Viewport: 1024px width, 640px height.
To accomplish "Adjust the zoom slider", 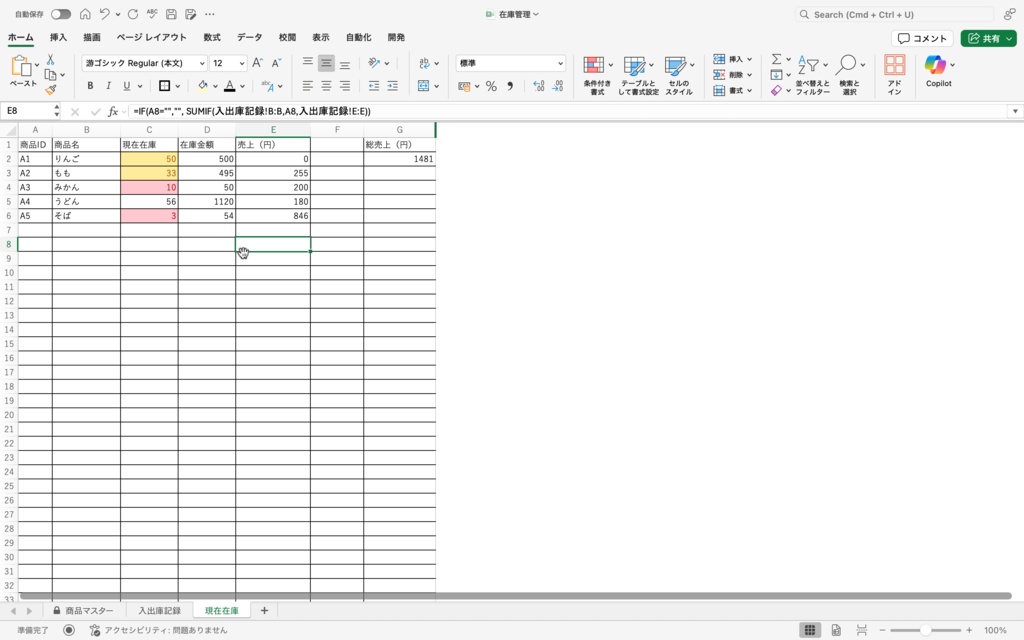I will coord(925,630).
